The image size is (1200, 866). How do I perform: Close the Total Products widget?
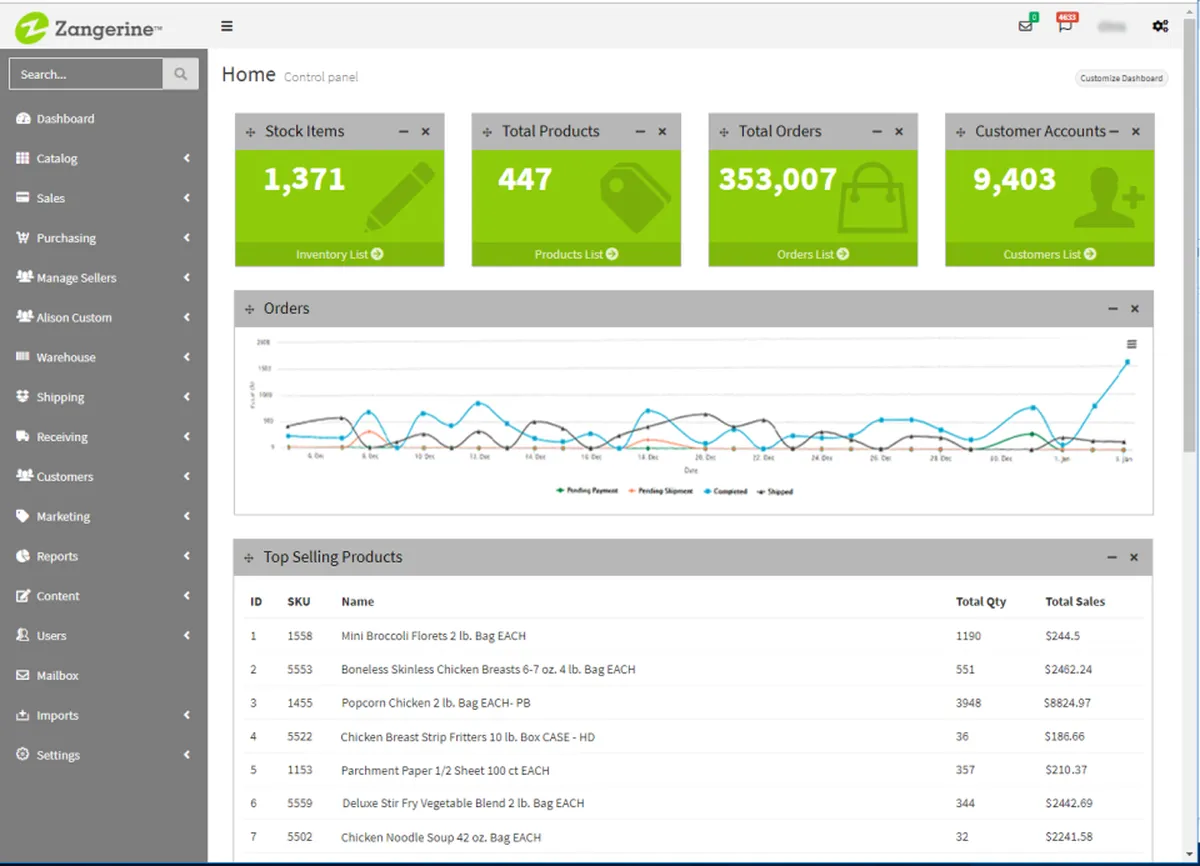coord(662,132)
